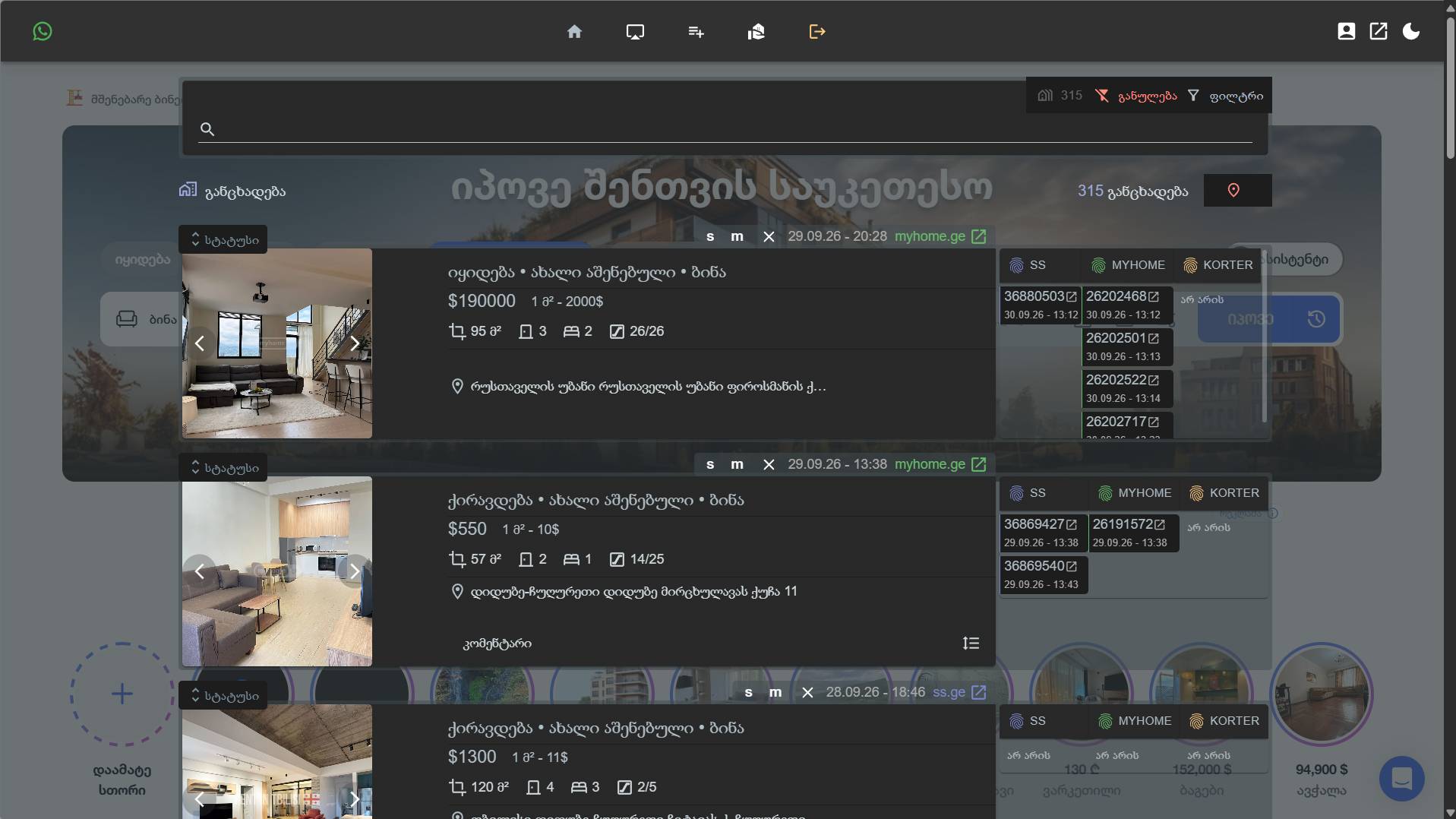Screen dimensions: 1456x819
Task: Open listing ID 36880503
Action: coord(1041,296)
